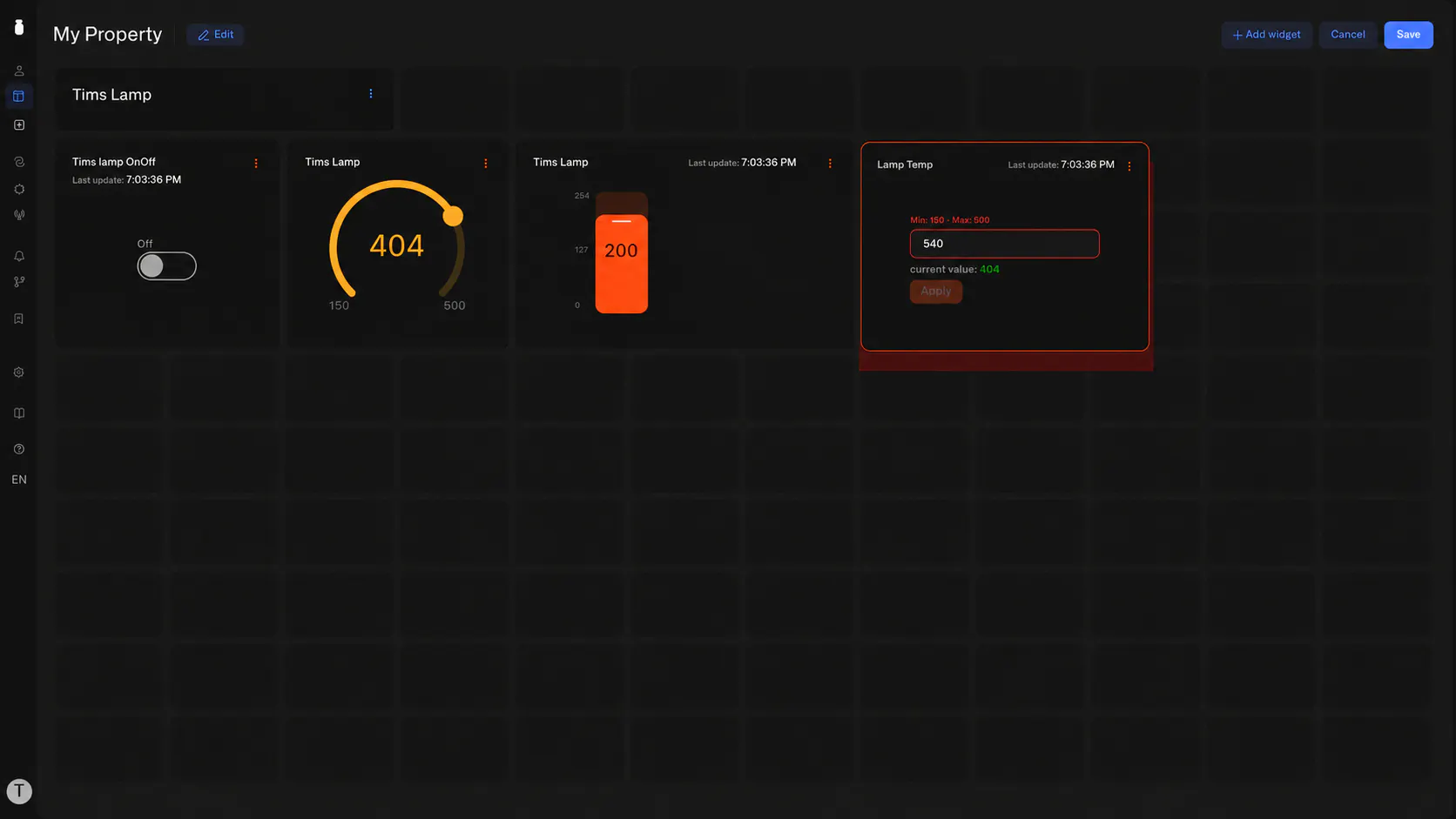Click the My Property title
1456x819 pixels.
coord(108,34)
